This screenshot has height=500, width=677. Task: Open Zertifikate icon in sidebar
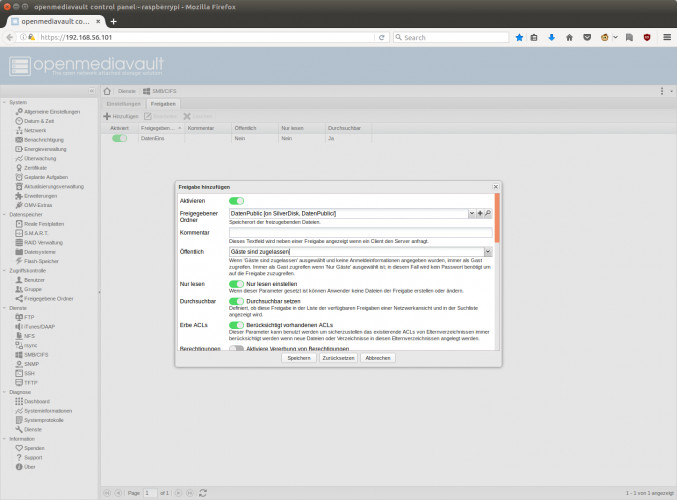pyautogui.click(x=19, y=168)
